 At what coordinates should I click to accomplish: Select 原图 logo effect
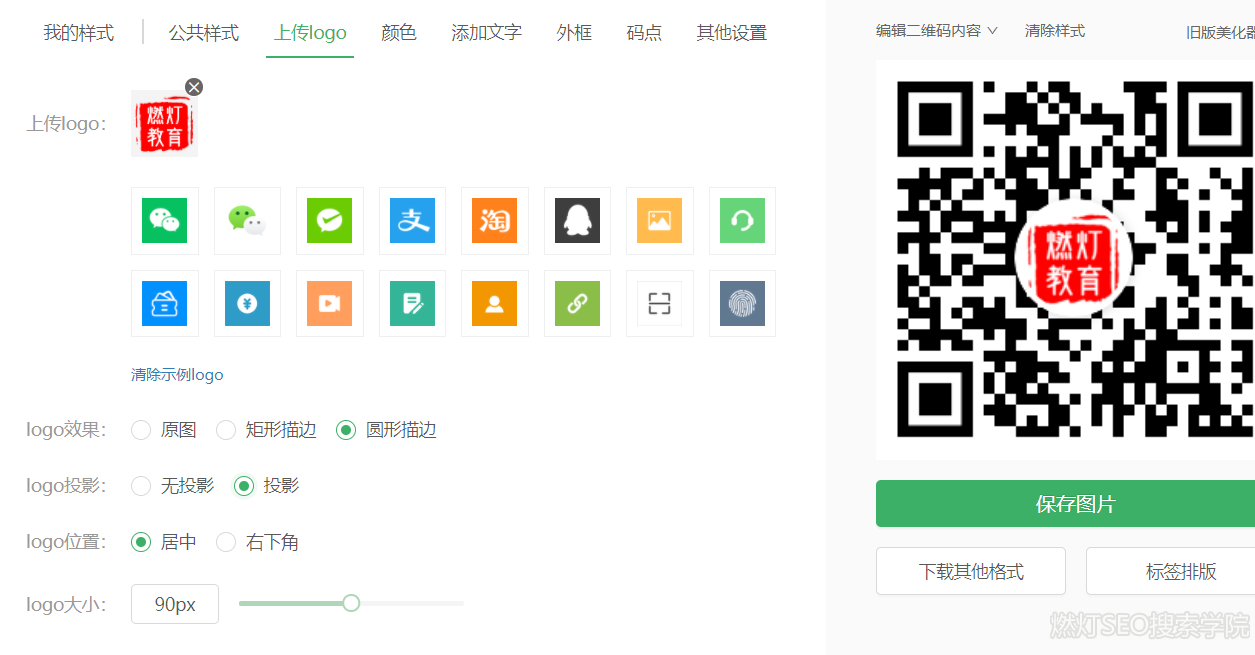click(141, 430)
